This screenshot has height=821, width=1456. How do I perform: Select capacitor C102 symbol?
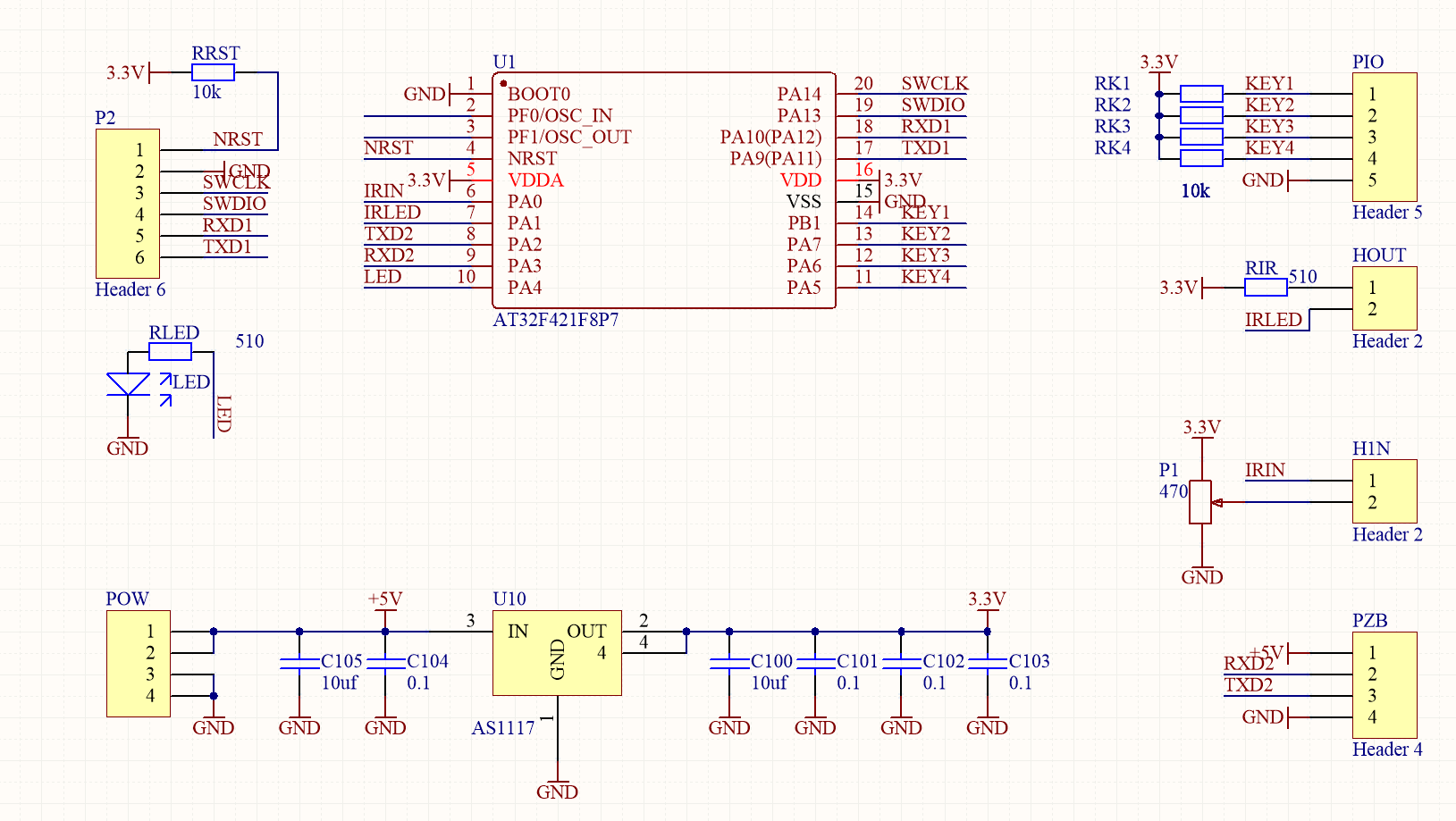pos(901,664)
